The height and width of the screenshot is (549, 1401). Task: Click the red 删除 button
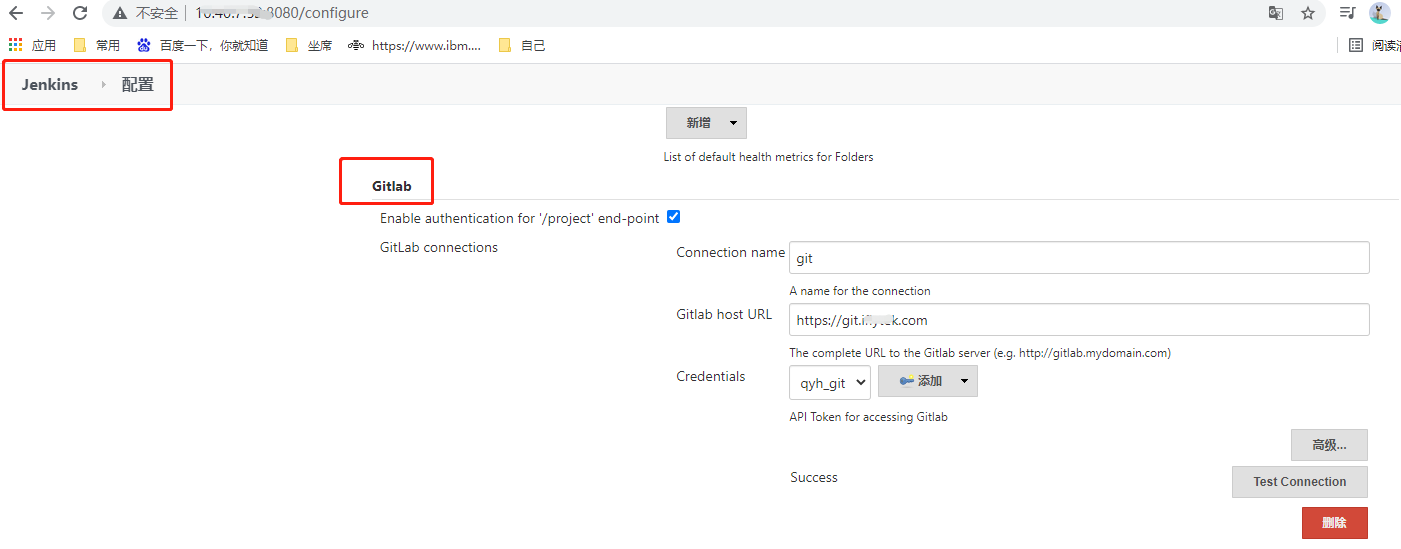point(1334,523)
